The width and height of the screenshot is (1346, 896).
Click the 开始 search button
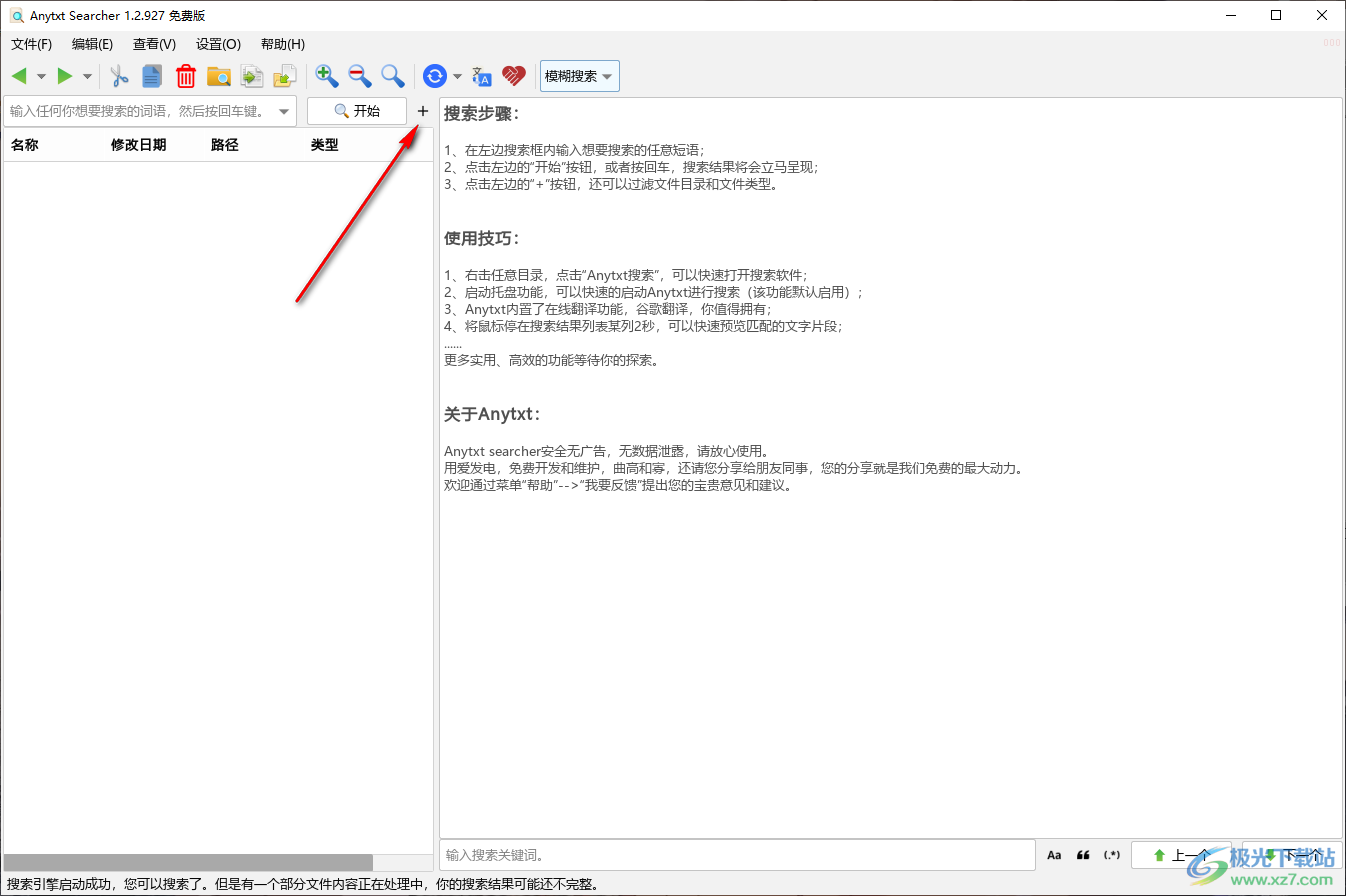point(357,111)
